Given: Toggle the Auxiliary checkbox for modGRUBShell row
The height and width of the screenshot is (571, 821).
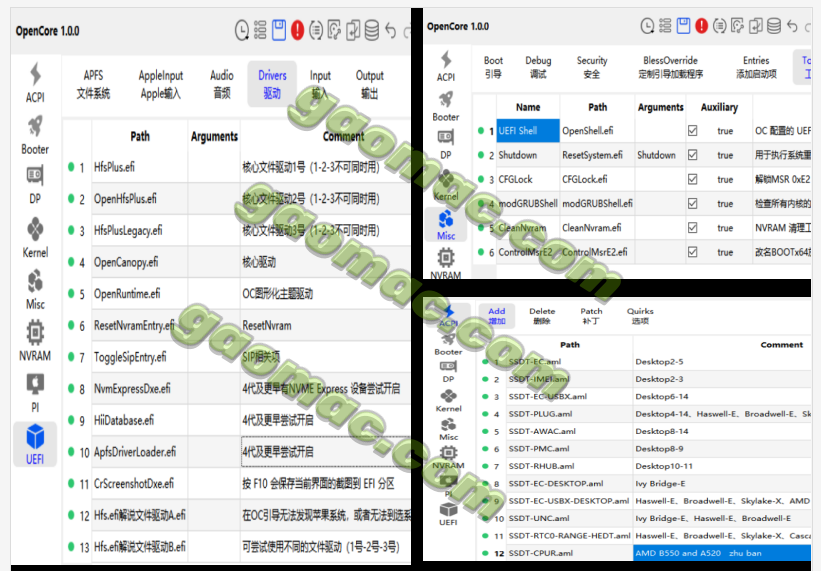Looking at the screenshot, I should coord(693,204).
